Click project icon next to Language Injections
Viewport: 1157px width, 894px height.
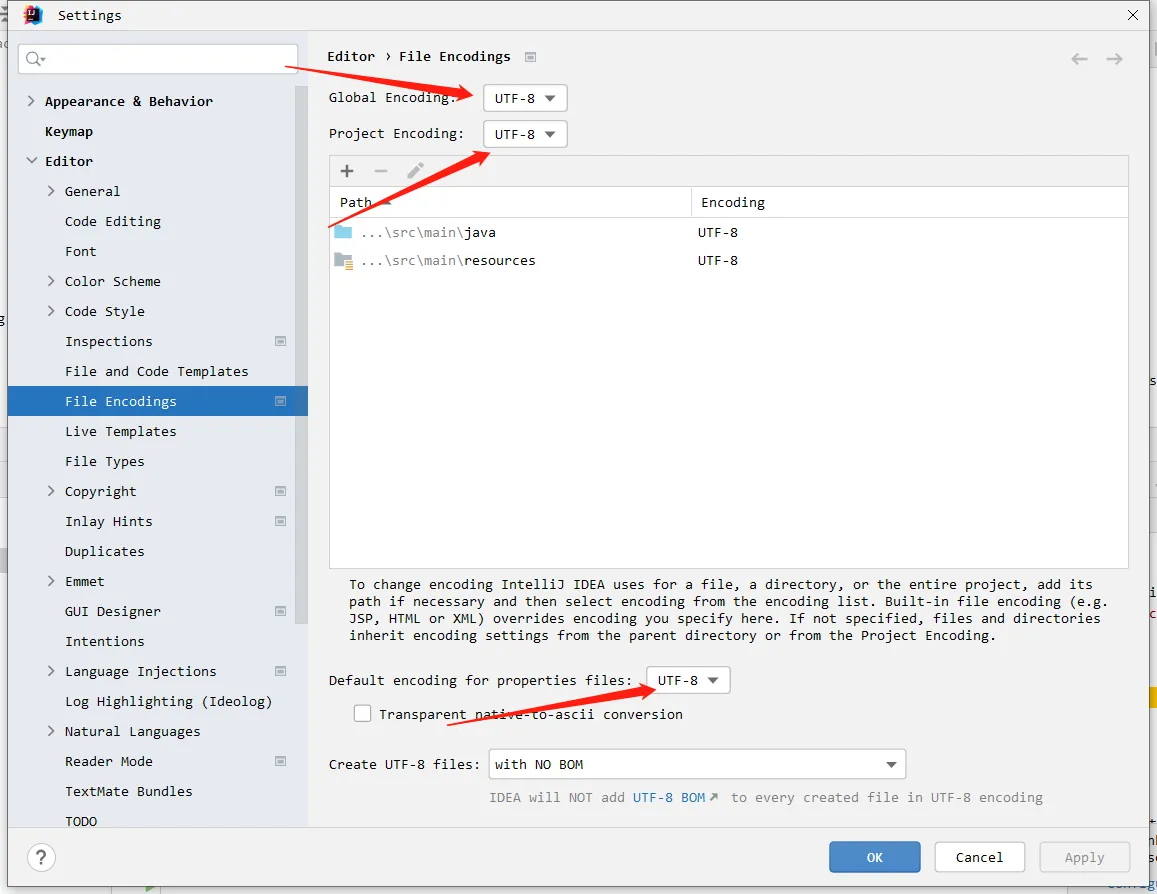(280, 671)
